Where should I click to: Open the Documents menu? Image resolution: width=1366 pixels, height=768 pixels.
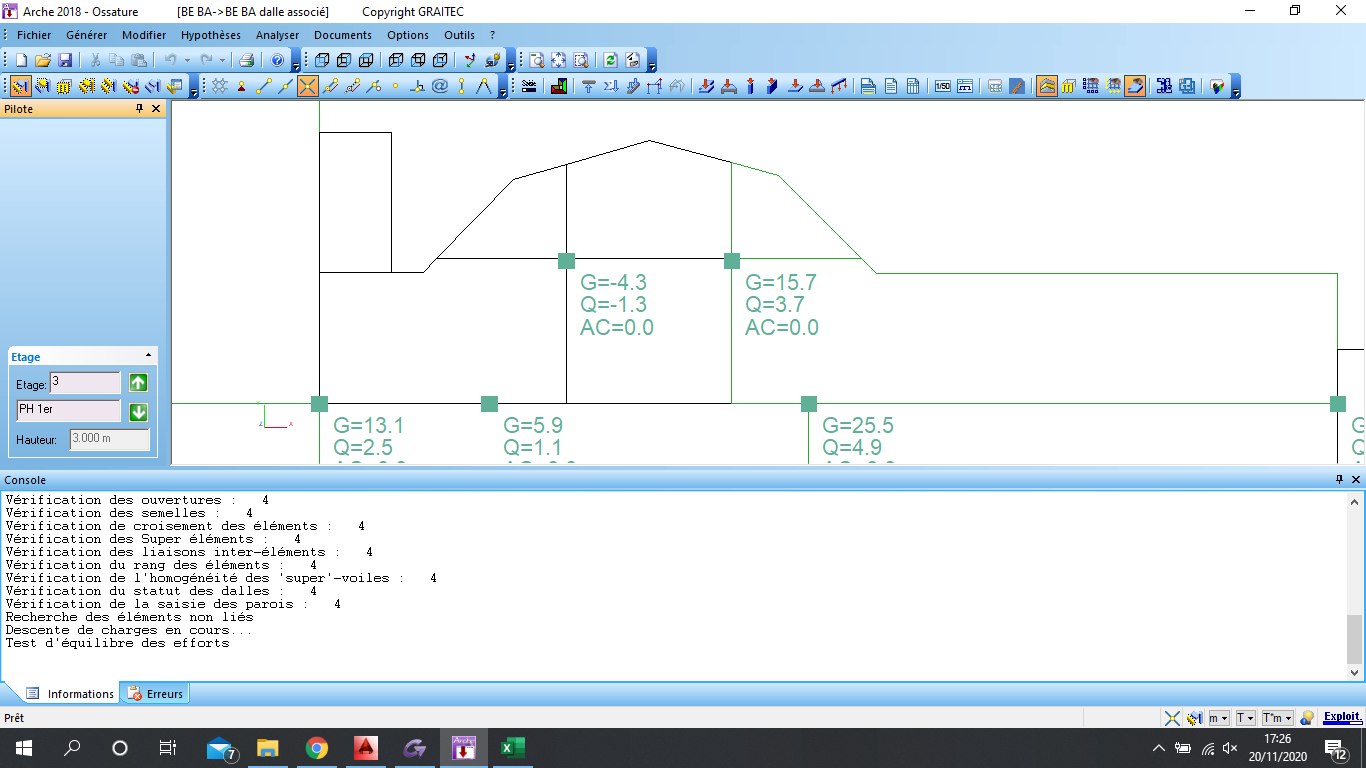(343, 35)
